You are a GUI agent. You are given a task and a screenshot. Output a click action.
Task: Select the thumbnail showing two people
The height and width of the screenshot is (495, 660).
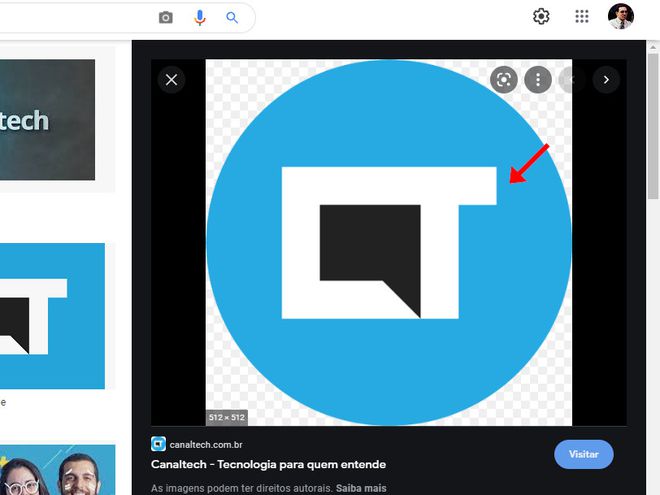point(57,470)
